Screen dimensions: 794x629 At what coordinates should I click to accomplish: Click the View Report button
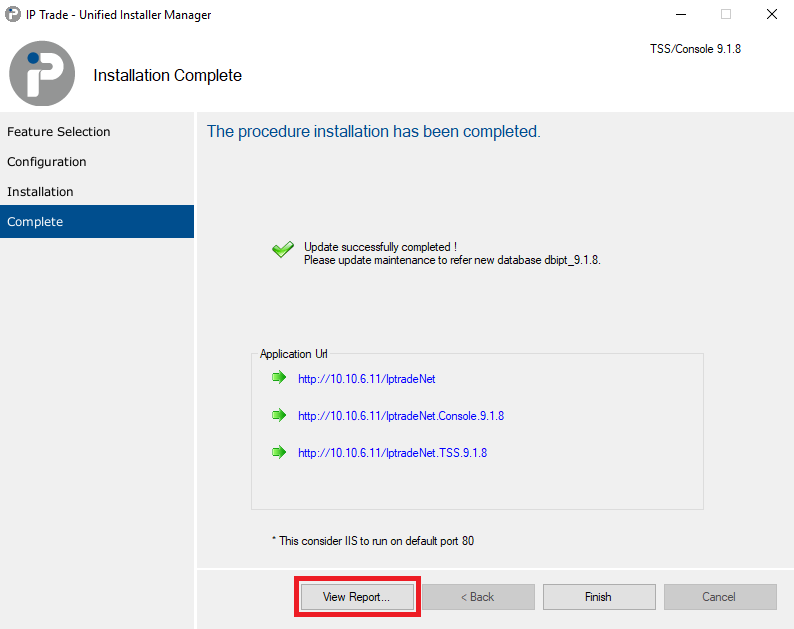click(357, 597)
